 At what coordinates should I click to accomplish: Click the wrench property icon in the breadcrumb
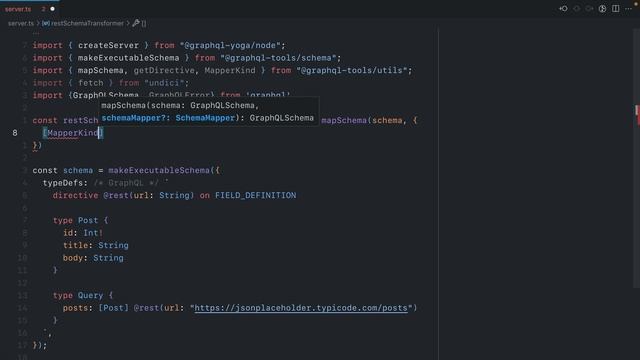coord(136,23)
